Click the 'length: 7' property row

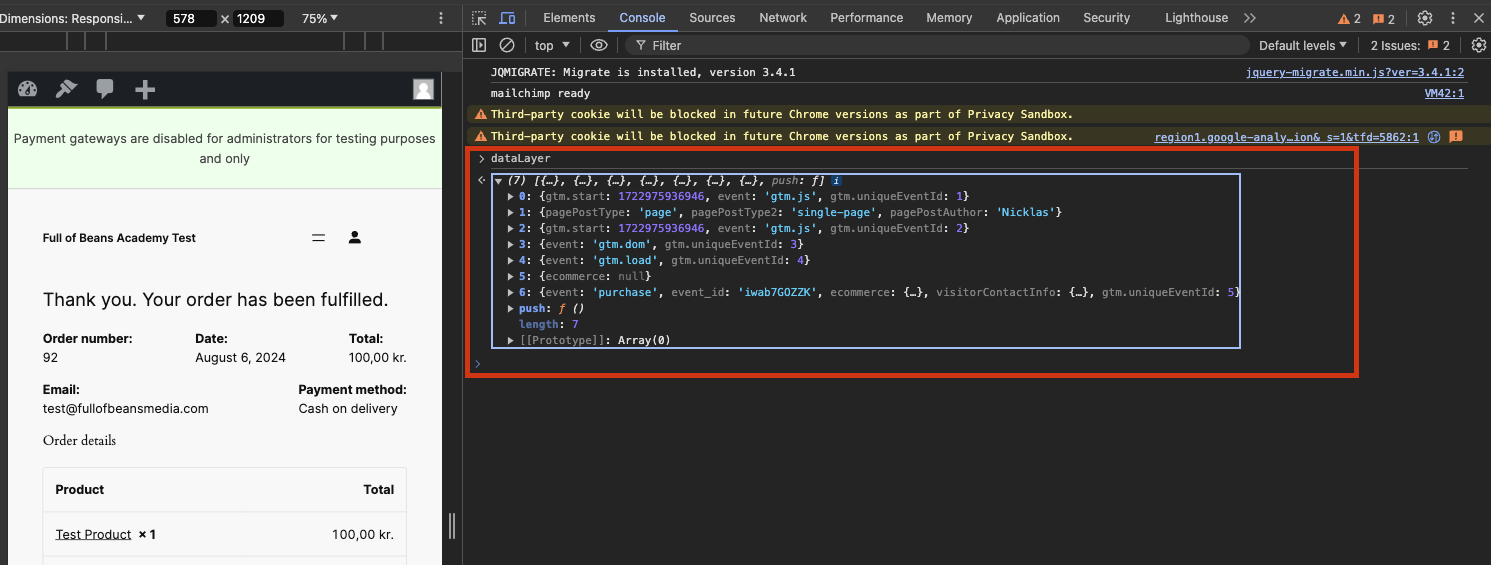coord(549,325)
